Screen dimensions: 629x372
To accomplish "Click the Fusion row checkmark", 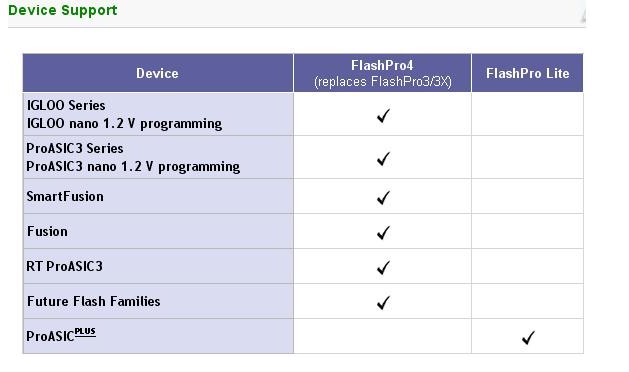I will click(x=383, y=232).
